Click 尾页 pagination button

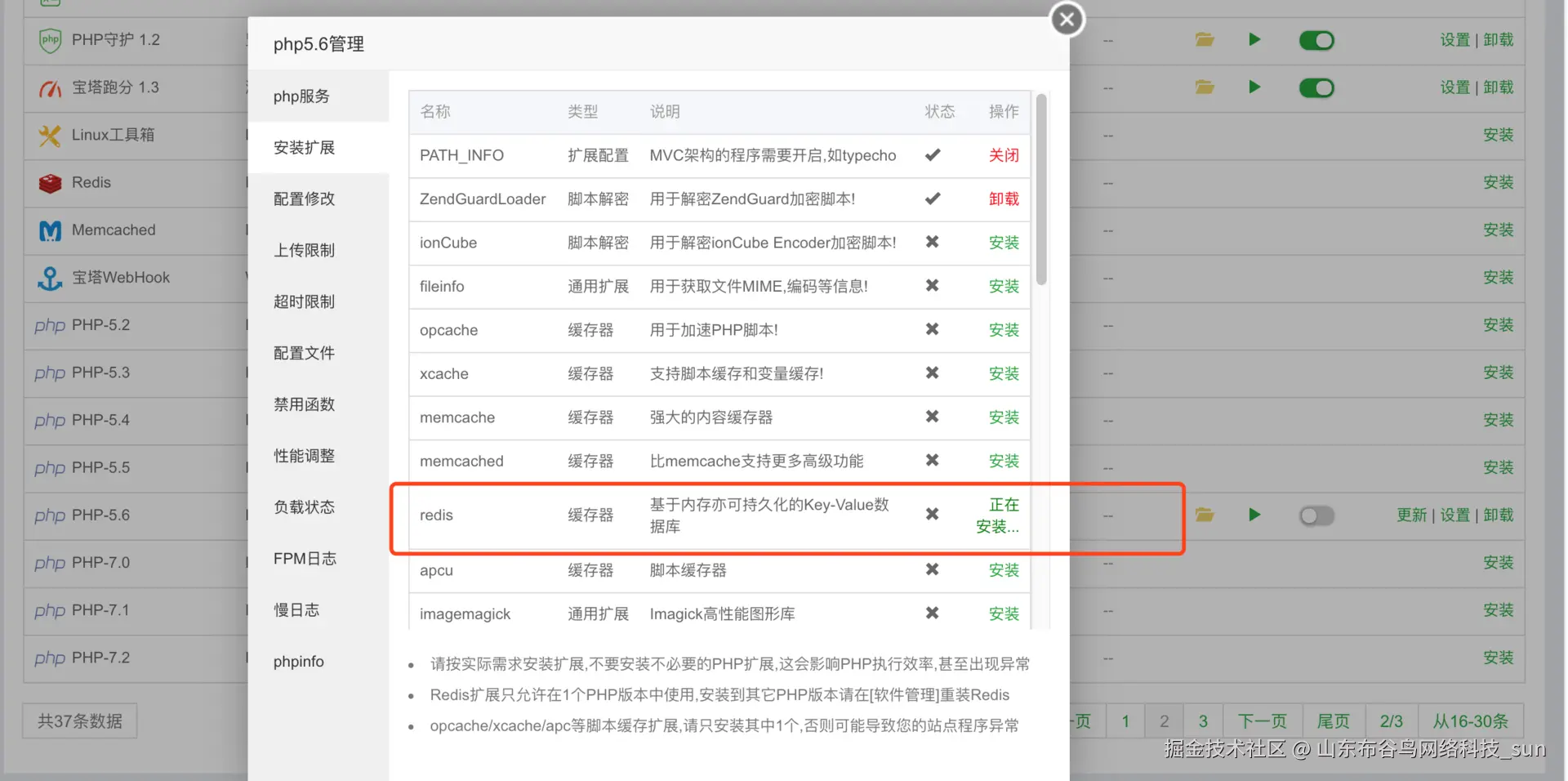[1334, 721]
